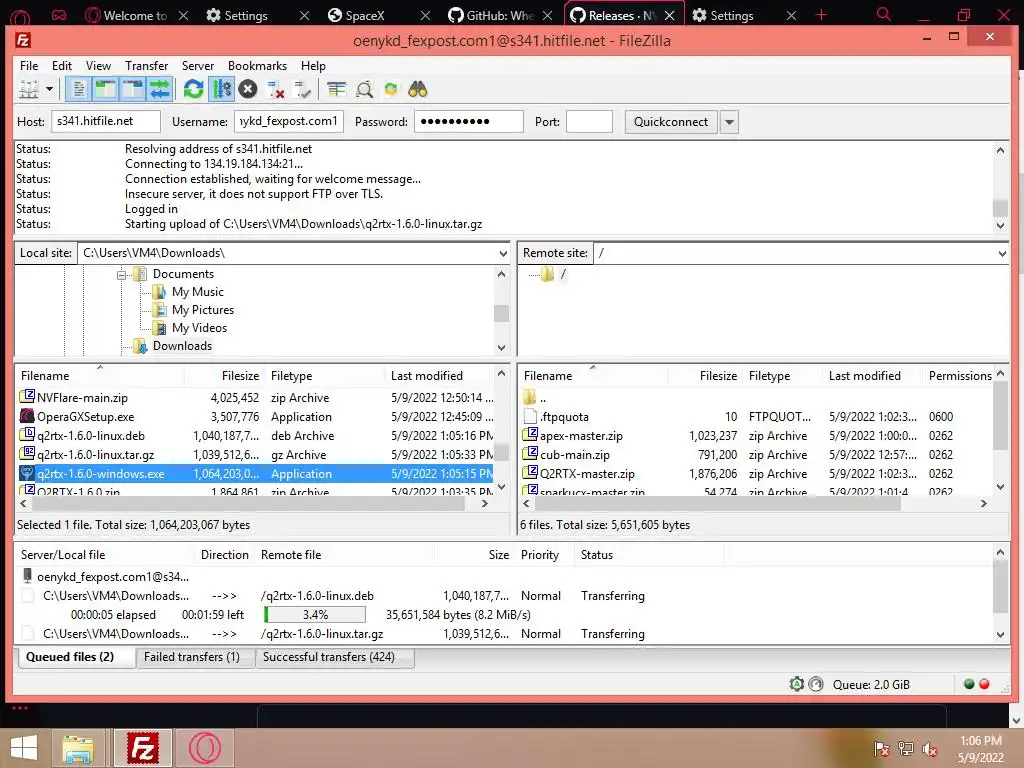The image size is (1024, 768).
Task: Open the Transfer menu
Action: coord(146,66)
